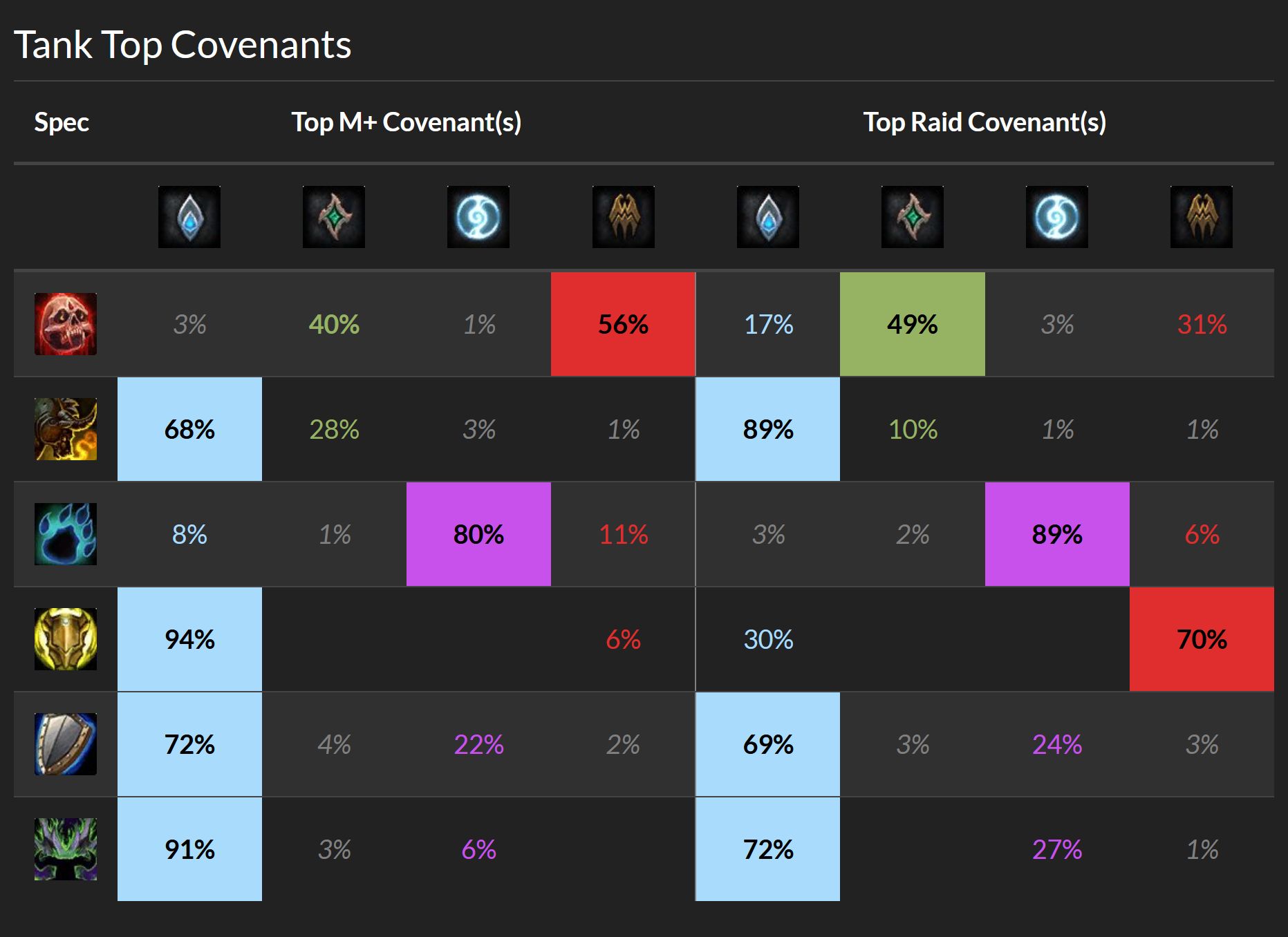The width and height of the screenshot is (1288, 937).
Task: Click the blue 94% highlighted cell
Action: click(x=189, y=639)
